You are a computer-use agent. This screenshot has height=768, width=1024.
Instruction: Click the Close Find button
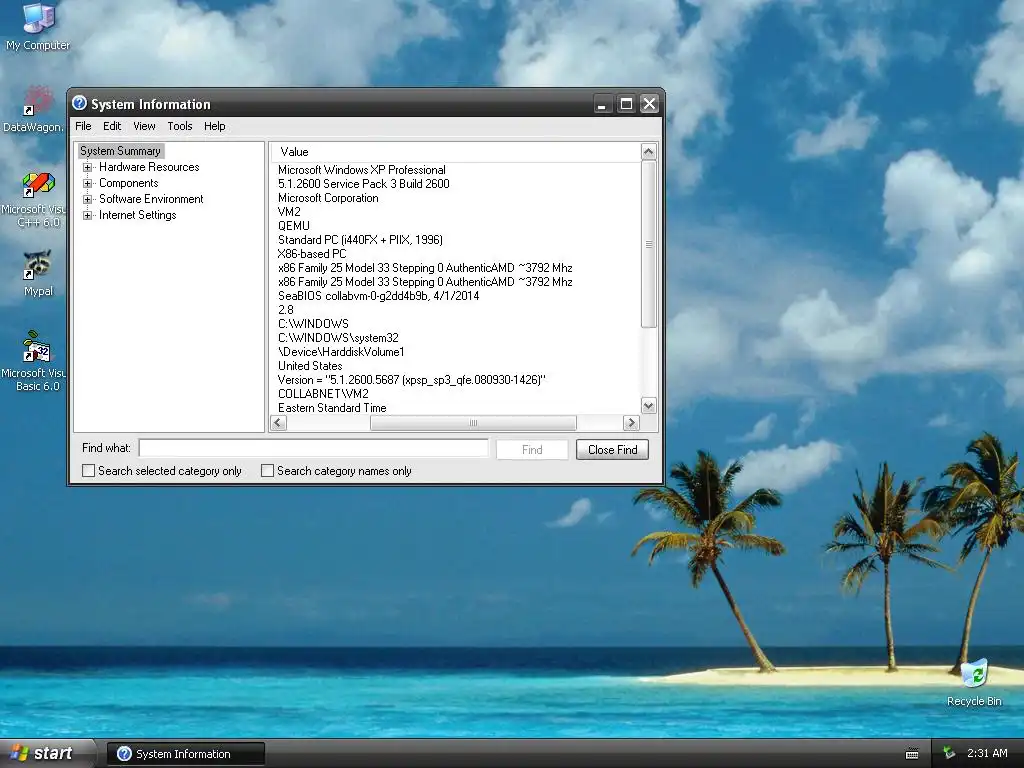coord(613,449)
